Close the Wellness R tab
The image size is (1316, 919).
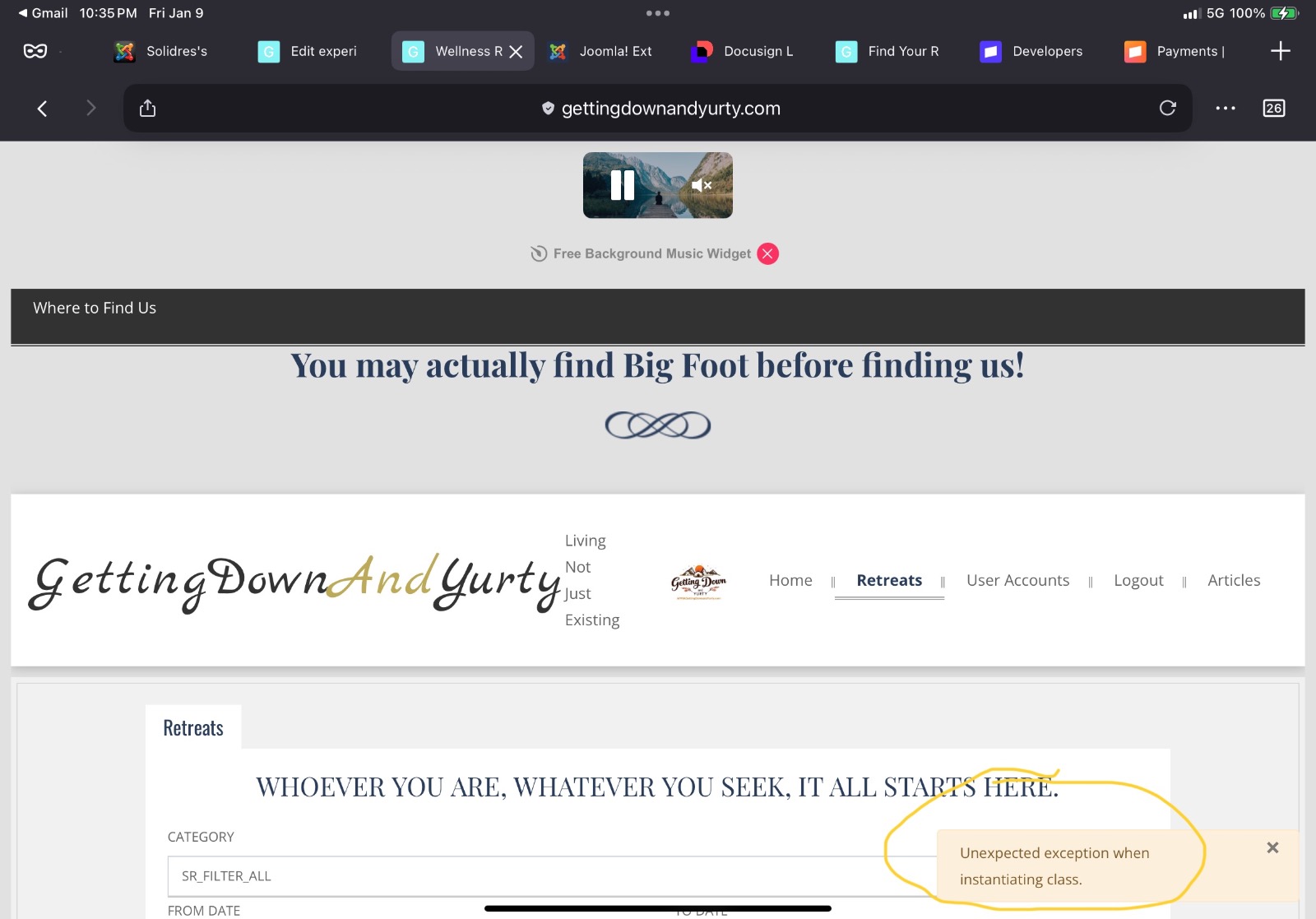(517, 52)
